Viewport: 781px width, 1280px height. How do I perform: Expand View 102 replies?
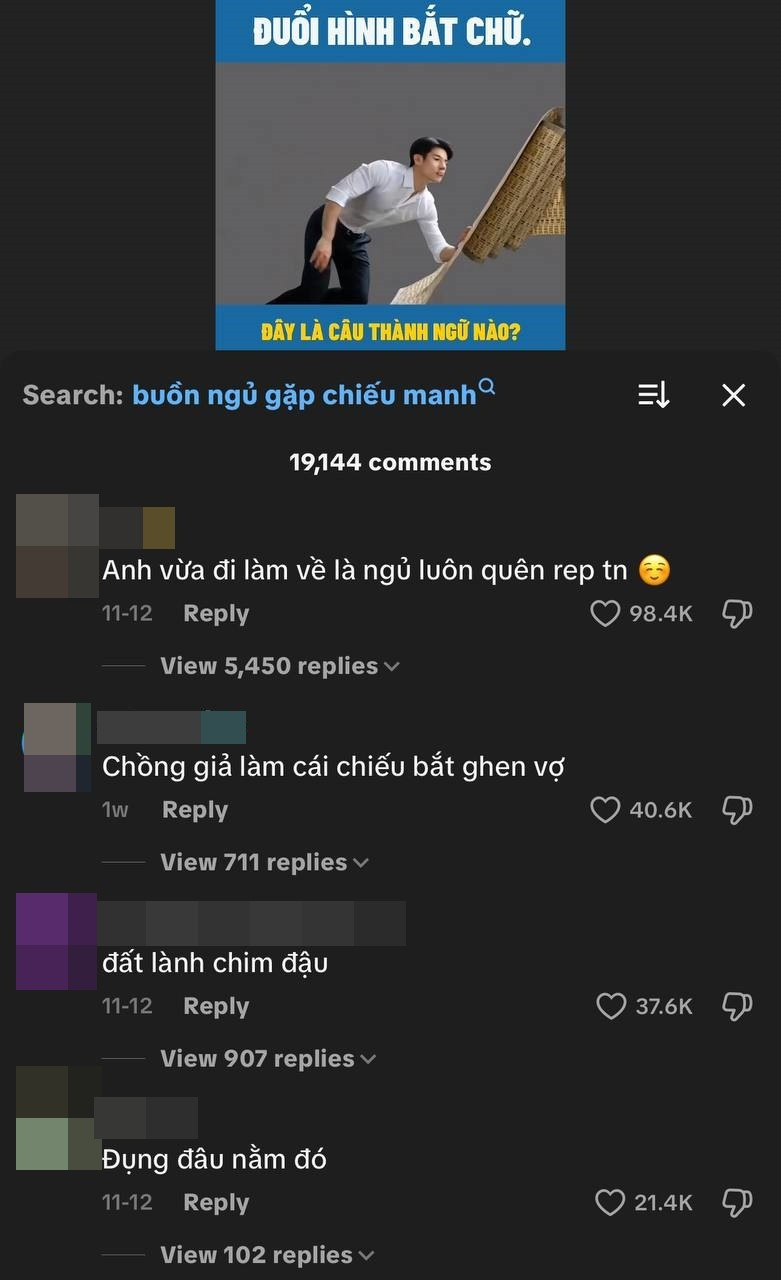[x=268, y=1254]
